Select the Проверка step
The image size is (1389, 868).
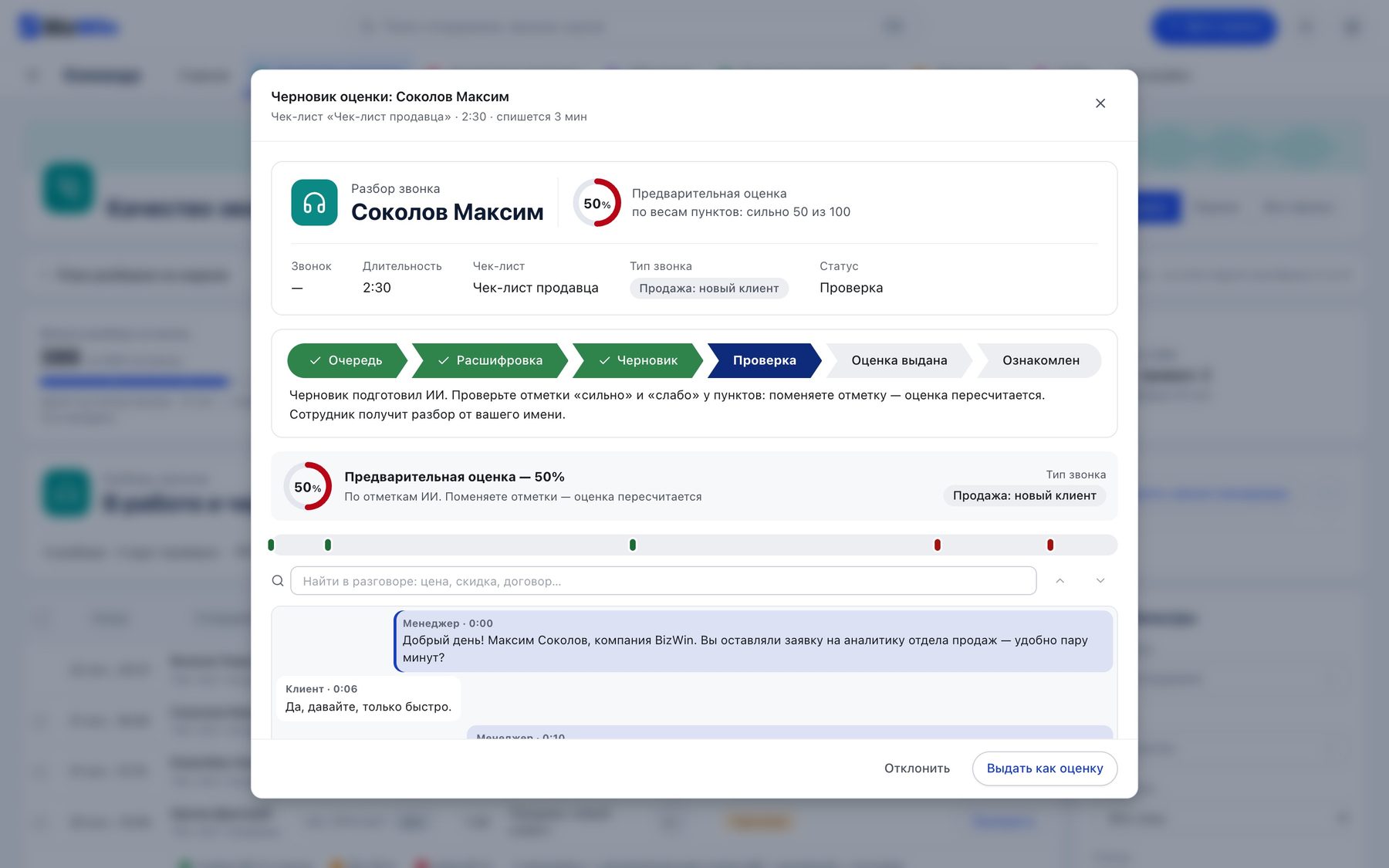[765, 360]
